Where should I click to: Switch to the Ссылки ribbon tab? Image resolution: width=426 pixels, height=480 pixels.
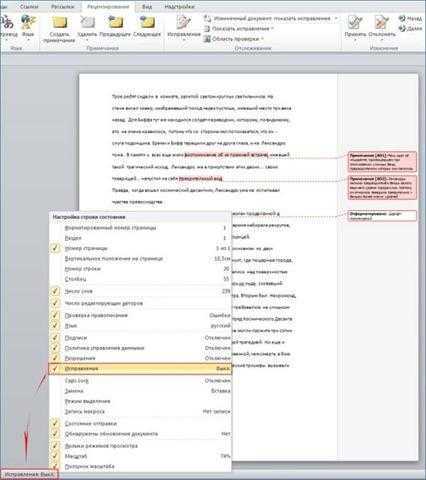29,6
